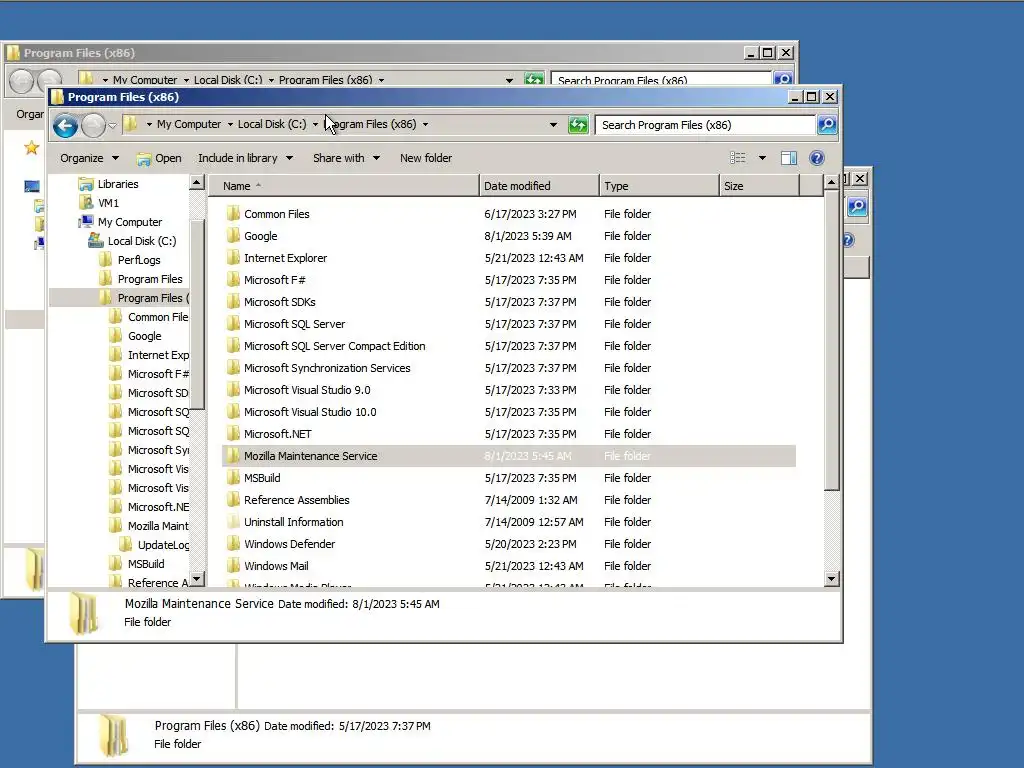
Task: Click the file list scroll down arrow
Action: pyautogui.click(x=831, y=579)
